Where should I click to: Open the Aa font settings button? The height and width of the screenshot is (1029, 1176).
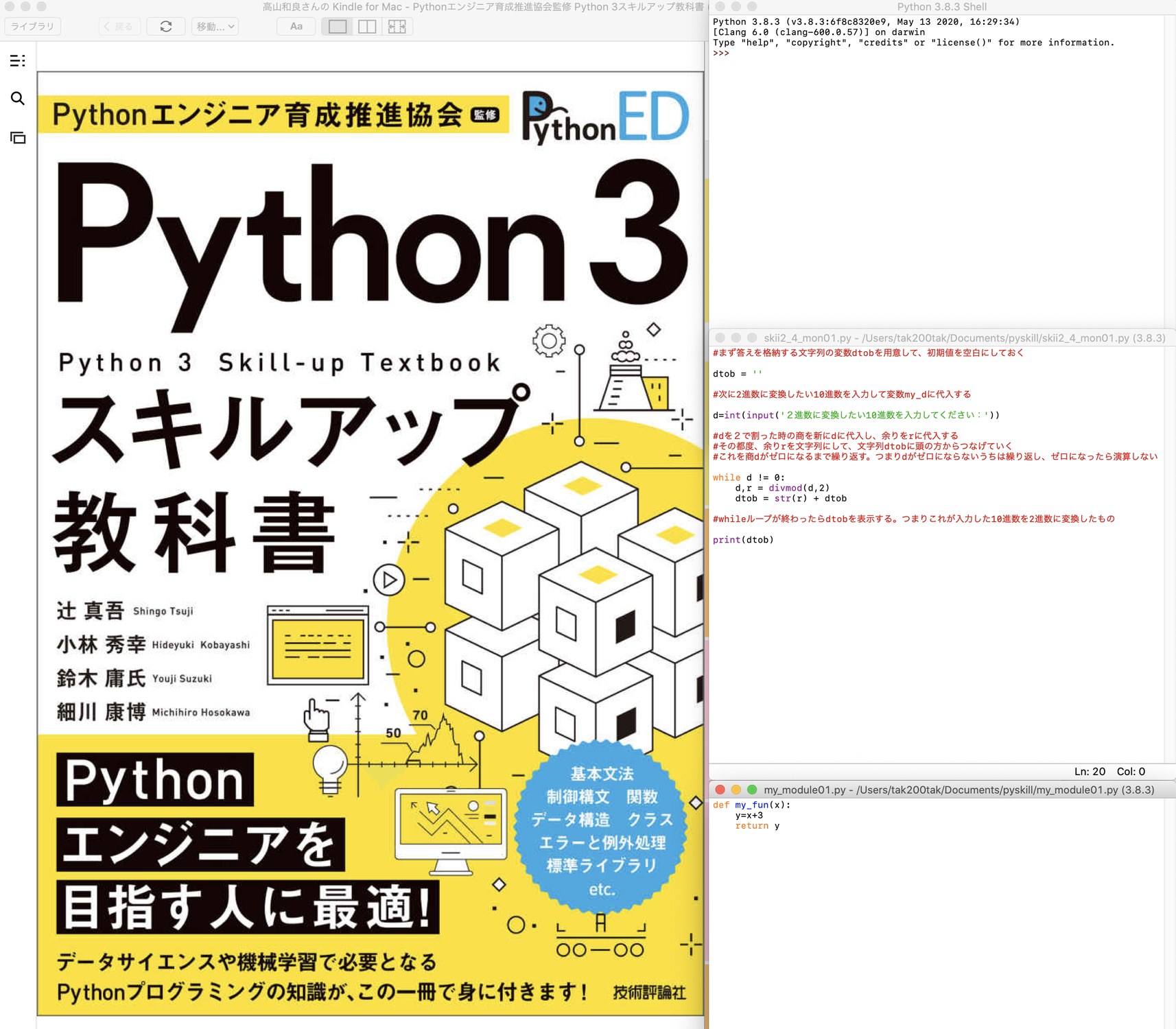click(296, 27)
